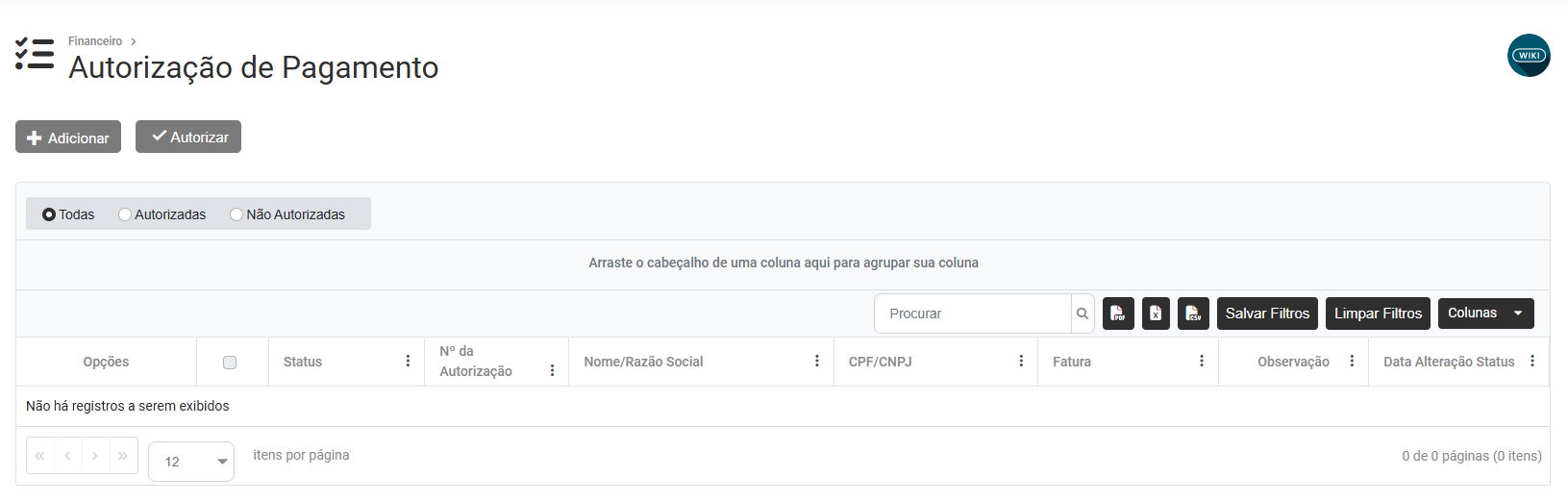Select the Não Autorizadas radio filter
The width and height of the screenshot is (1568, 502).
click(236, 214)
